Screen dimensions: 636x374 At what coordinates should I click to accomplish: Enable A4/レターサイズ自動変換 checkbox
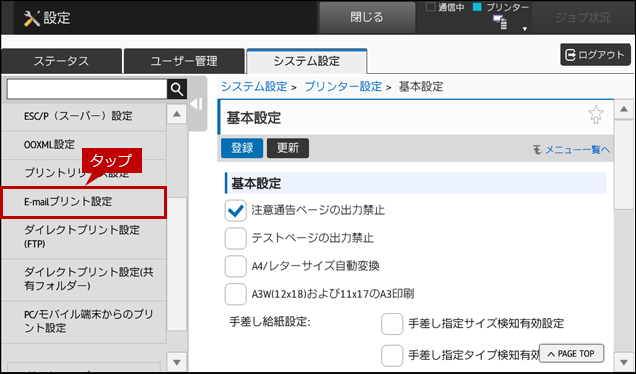[235, 266]
